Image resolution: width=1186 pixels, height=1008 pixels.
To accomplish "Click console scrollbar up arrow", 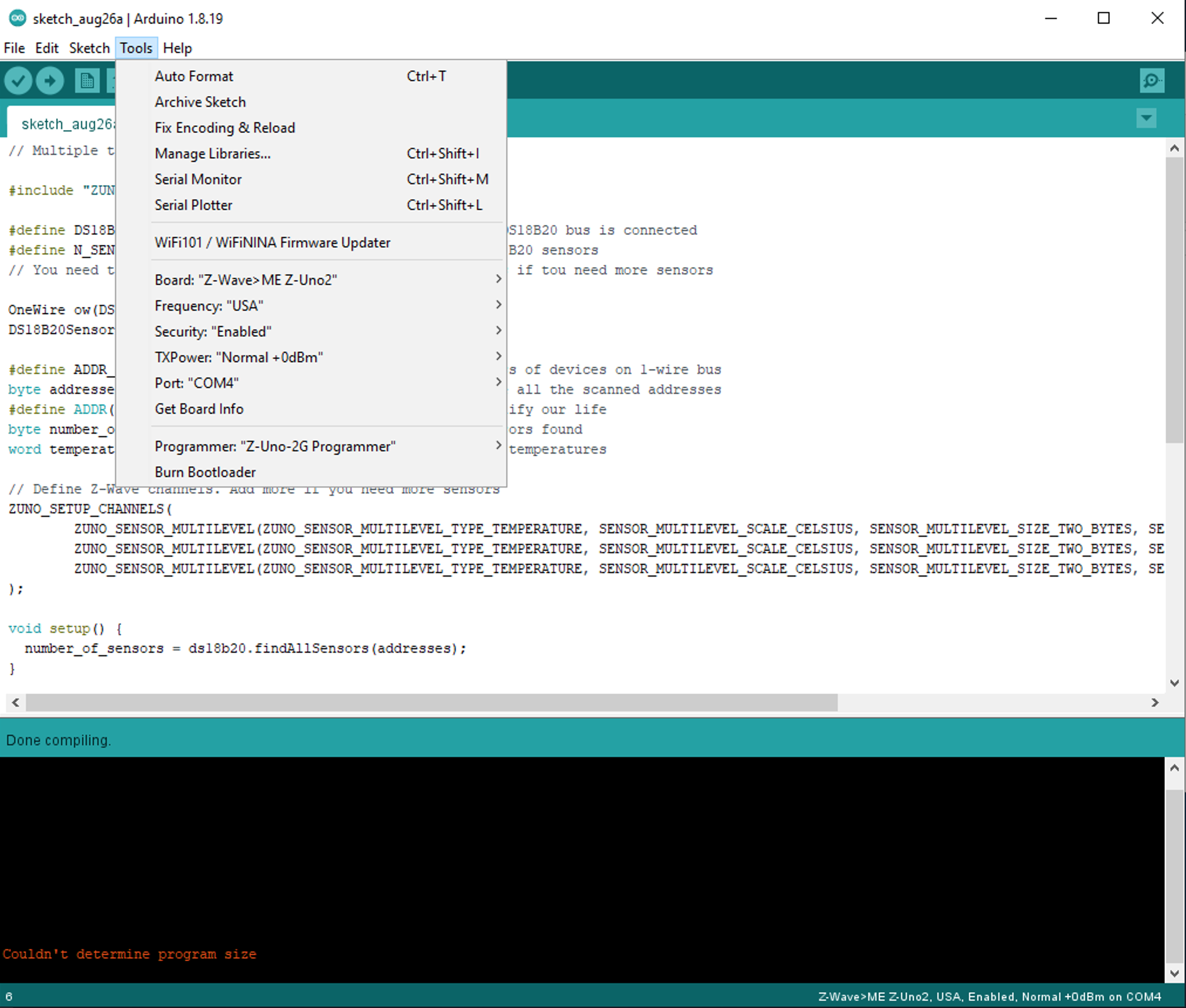I will [x=1174, y=768].
